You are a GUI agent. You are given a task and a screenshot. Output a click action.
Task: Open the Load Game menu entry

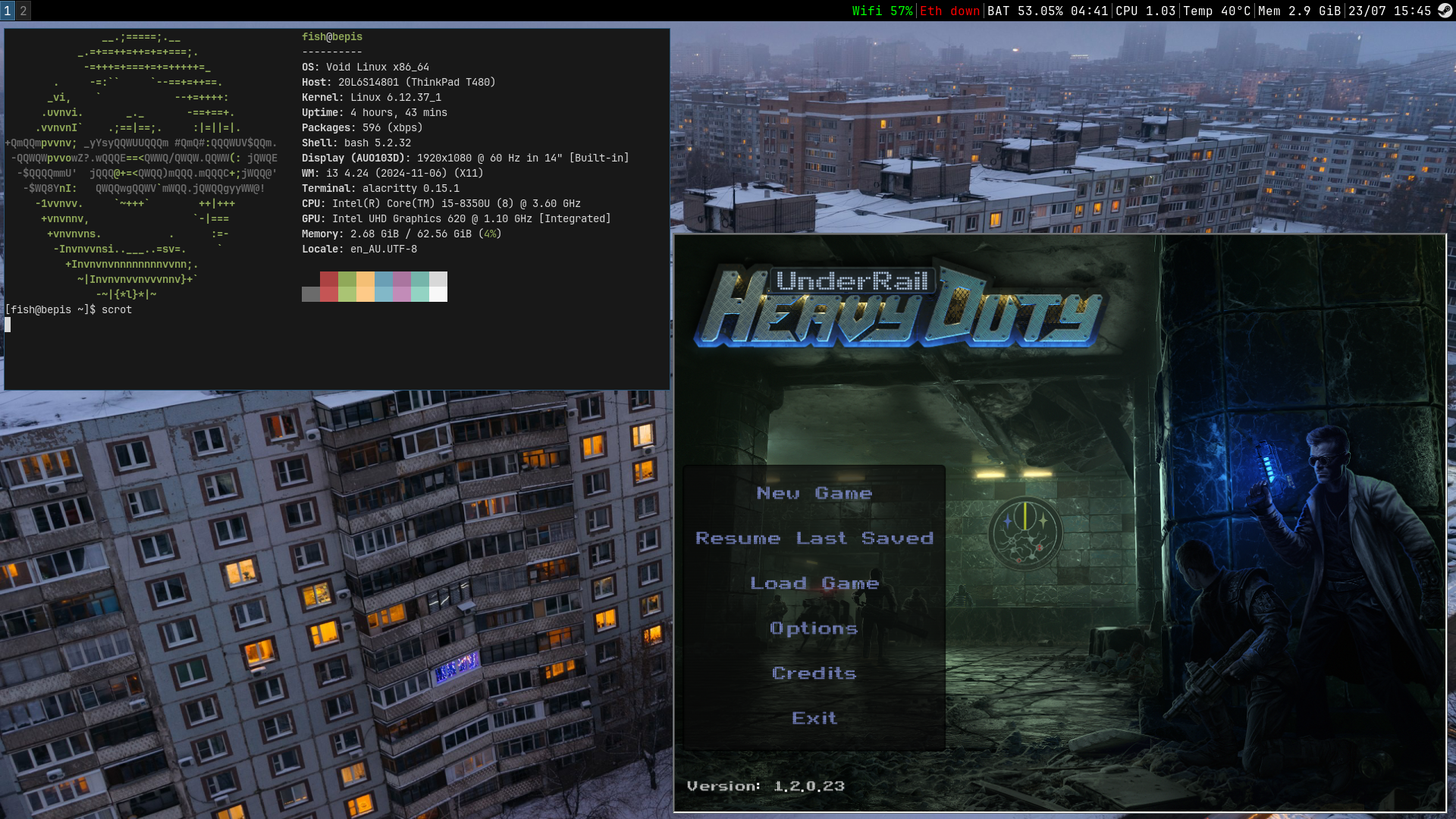point(814,583)
